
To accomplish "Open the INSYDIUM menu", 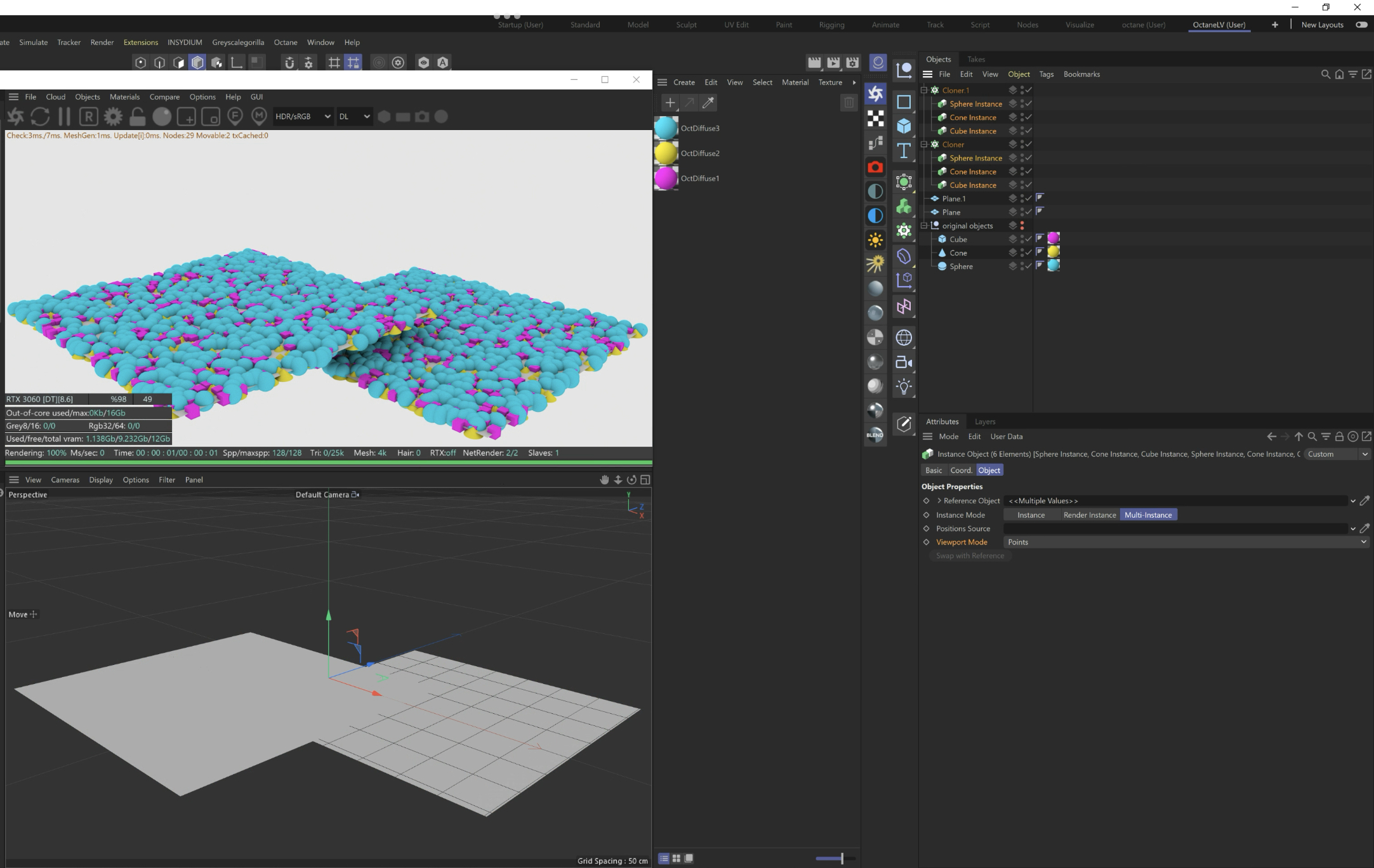I will [185, 43].
